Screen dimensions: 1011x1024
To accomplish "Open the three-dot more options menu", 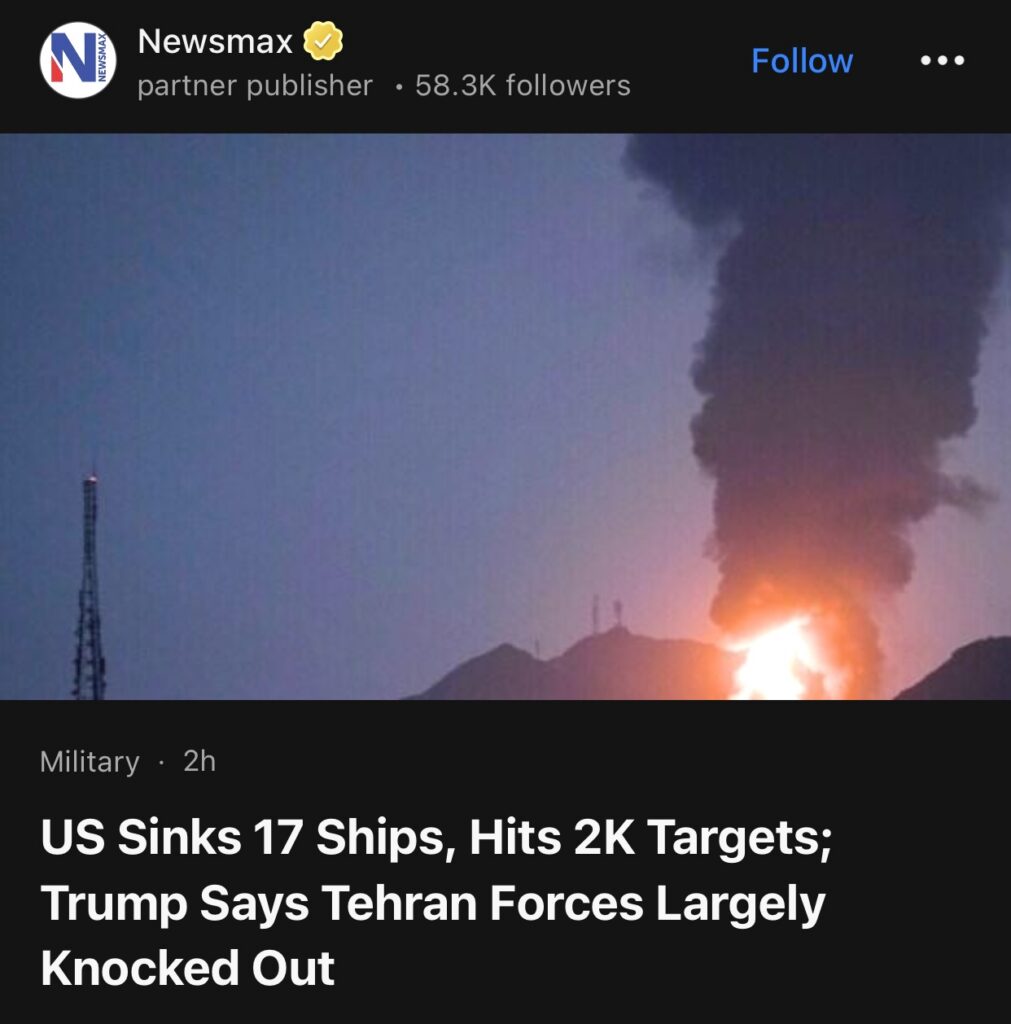I will click(942, 61).
